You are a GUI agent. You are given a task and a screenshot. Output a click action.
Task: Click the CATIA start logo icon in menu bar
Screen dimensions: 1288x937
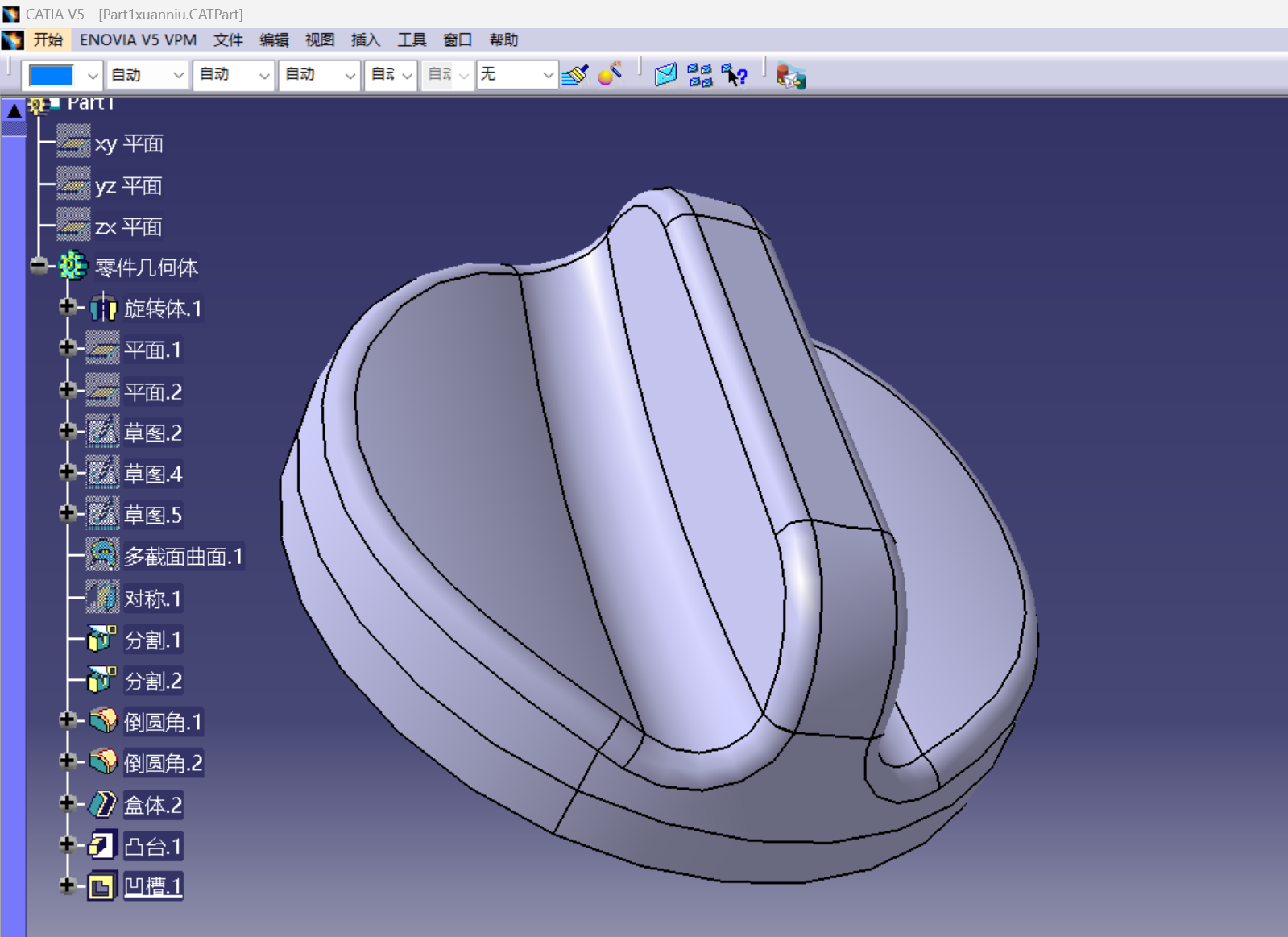[12, 39]
